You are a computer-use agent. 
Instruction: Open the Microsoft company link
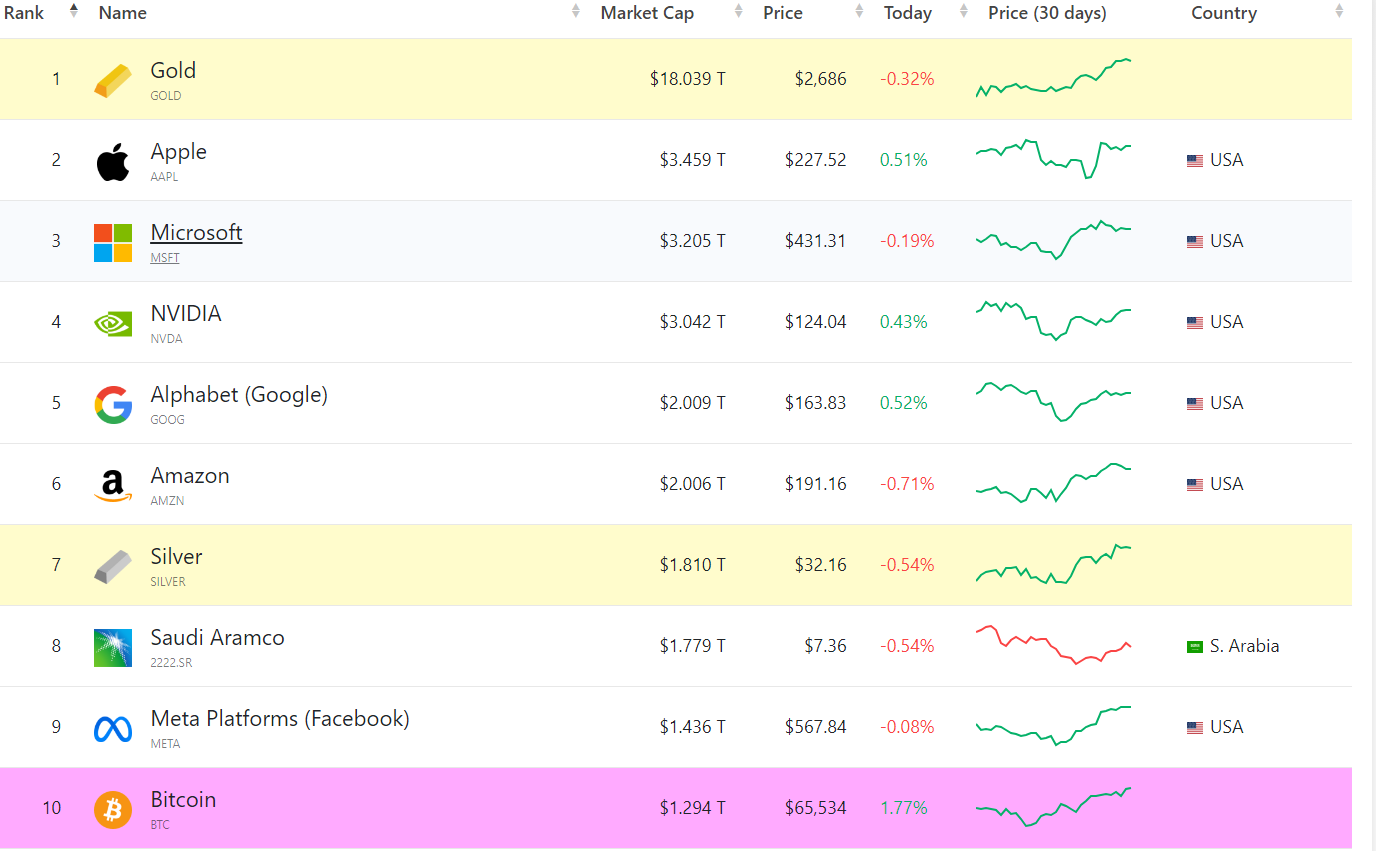[x=196, y=233]
